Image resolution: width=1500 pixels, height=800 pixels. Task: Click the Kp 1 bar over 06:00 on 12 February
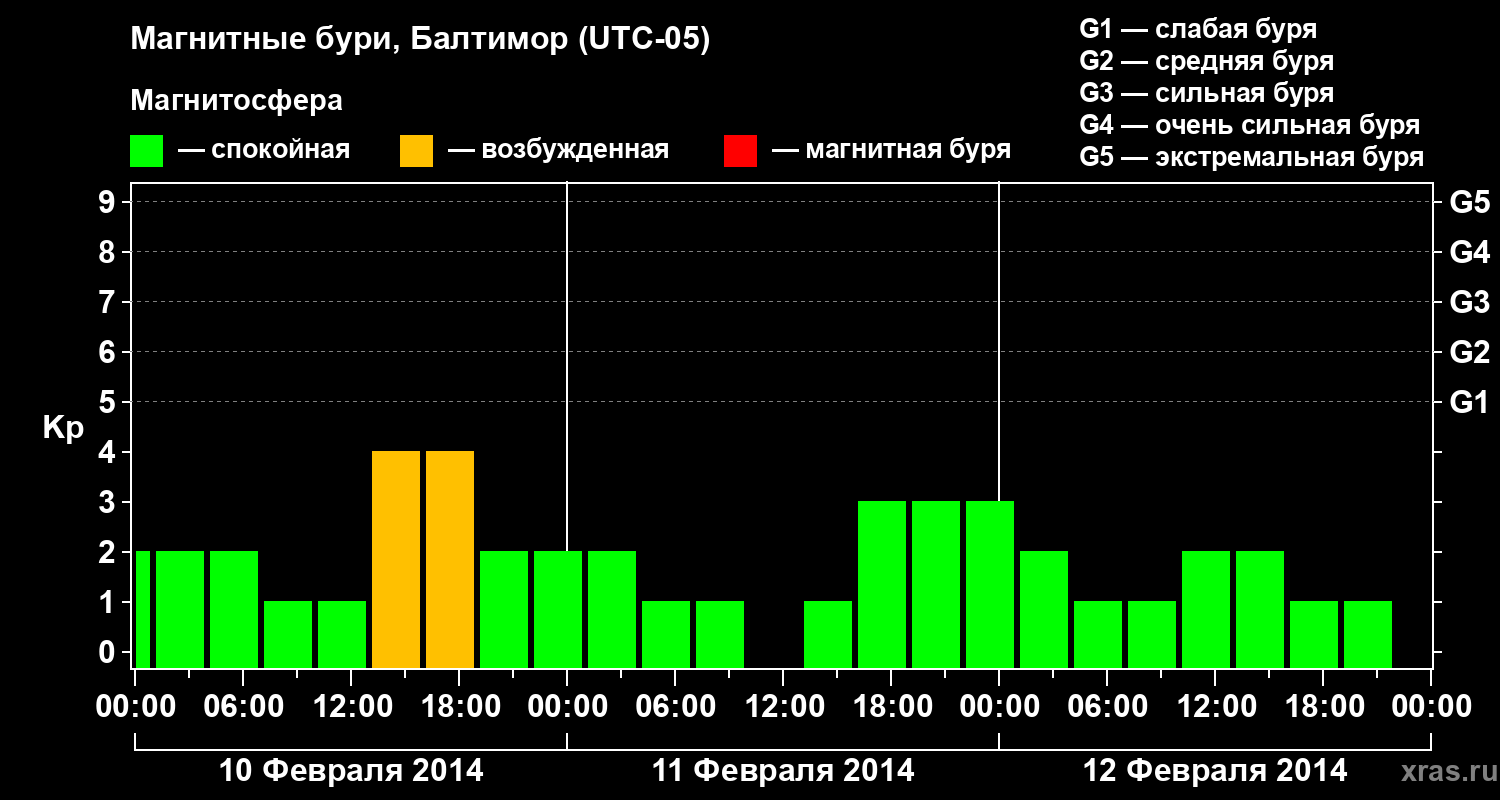click(x=1098, y=634)
